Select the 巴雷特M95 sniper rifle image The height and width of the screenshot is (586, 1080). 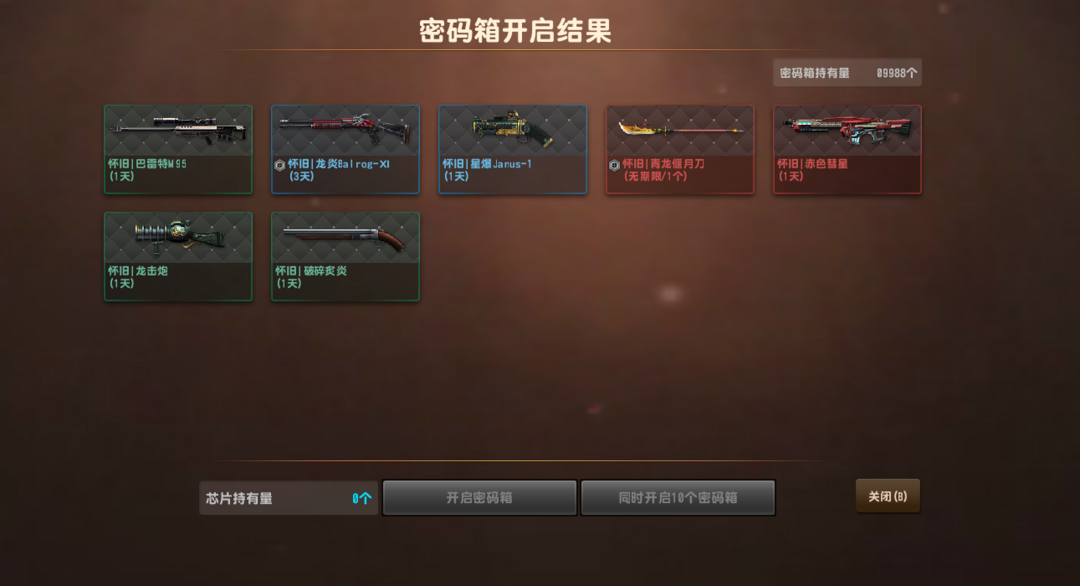178,129
